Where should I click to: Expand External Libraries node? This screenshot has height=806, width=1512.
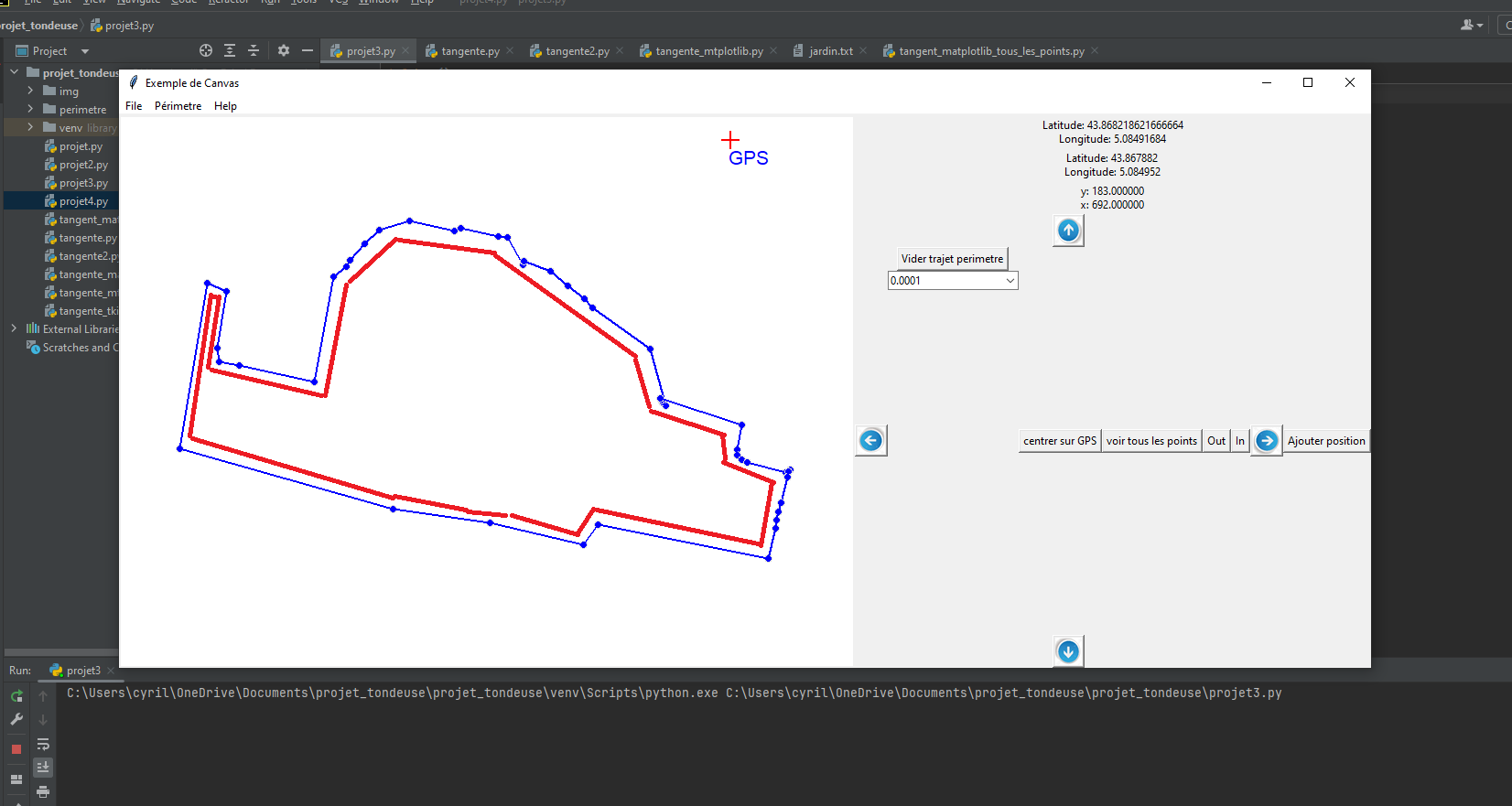click(x=14, y=328)
